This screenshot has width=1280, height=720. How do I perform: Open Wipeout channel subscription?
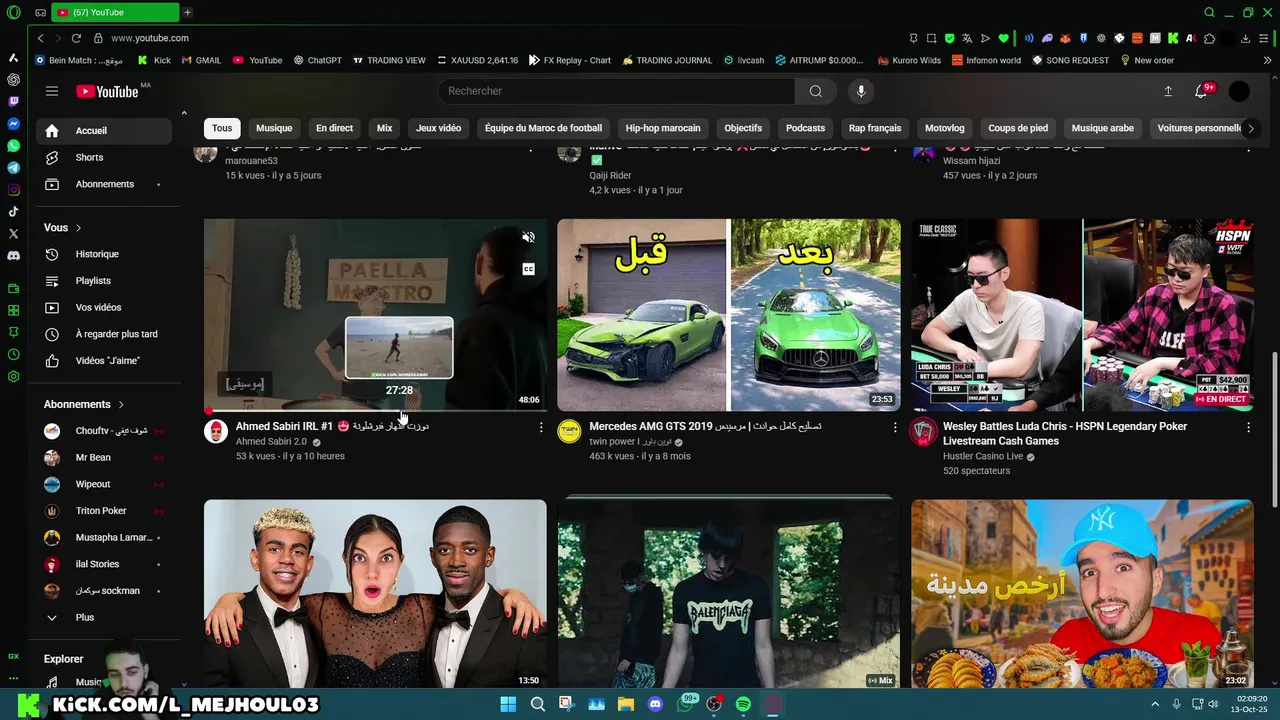coord(104,484)
